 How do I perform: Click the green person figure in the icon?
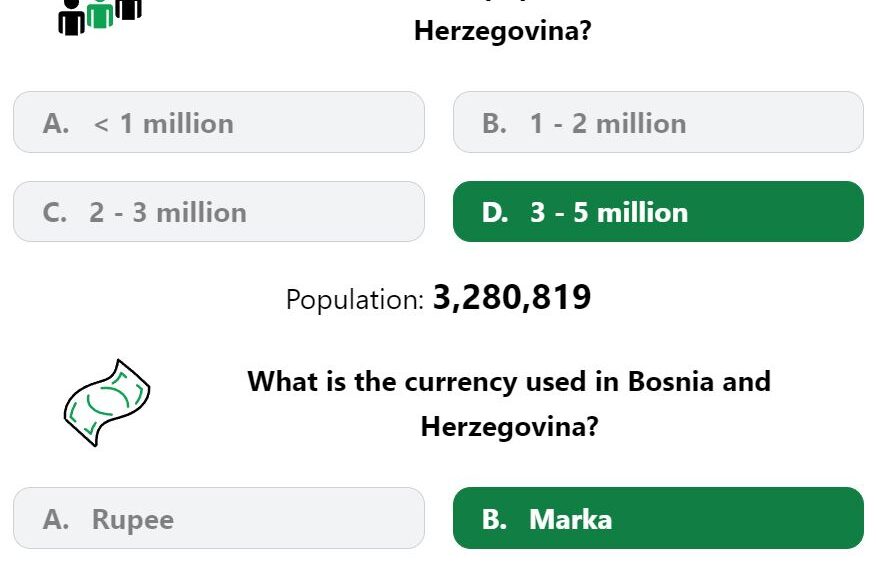point(100,13)
